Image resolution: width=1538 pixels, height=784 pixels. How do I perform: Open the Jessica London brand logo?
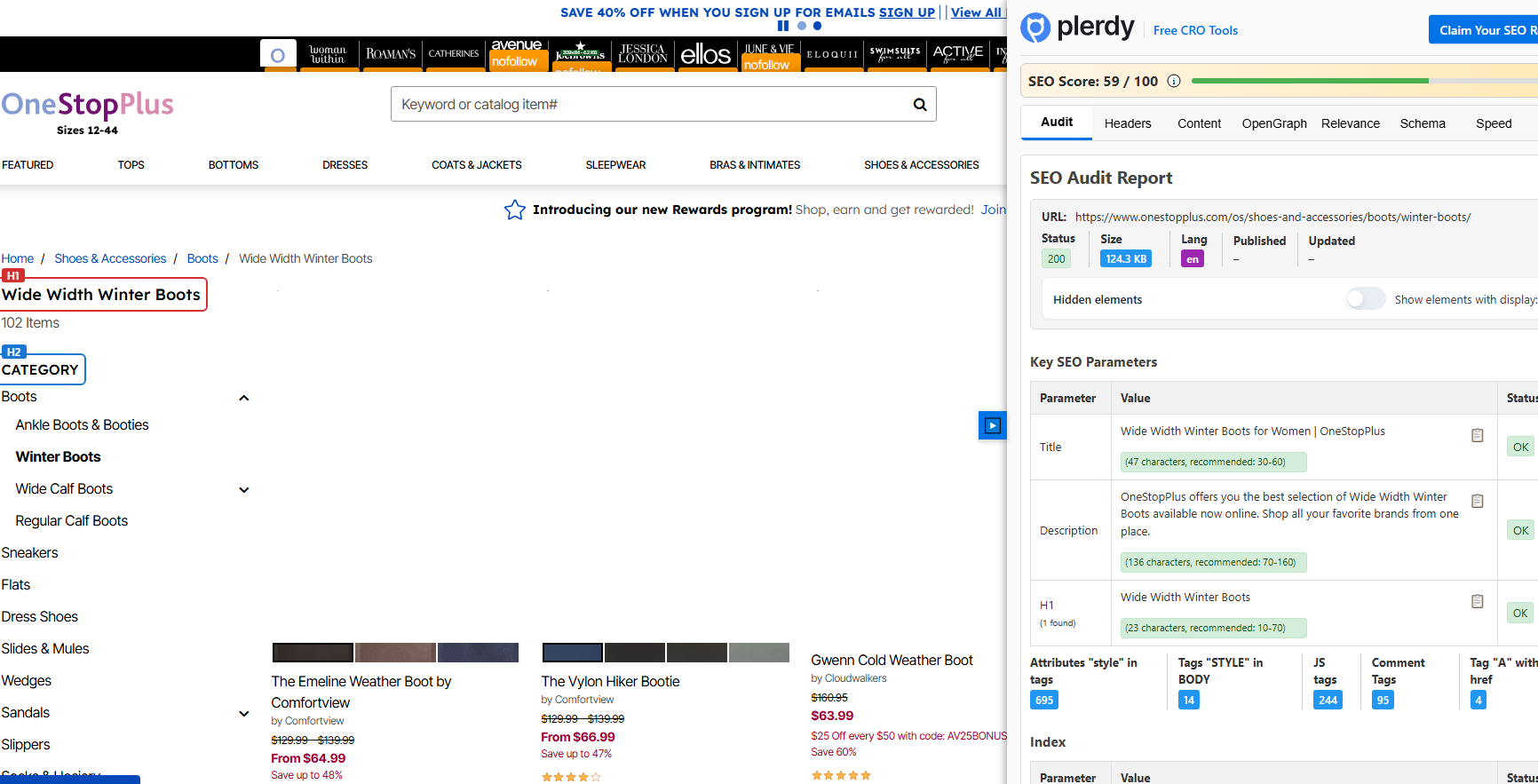tap(643, 54)
